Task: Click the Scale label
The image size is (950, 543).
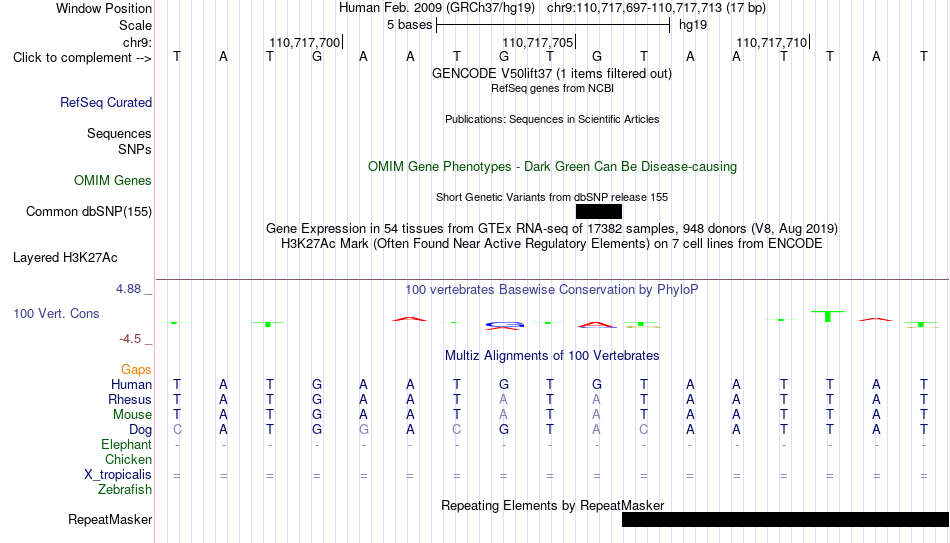Action: (135, 25)
